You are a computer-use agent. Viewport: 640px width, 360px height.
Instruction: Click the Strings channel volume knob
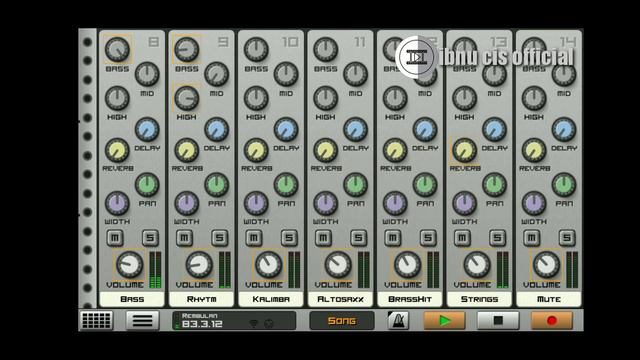477,264
